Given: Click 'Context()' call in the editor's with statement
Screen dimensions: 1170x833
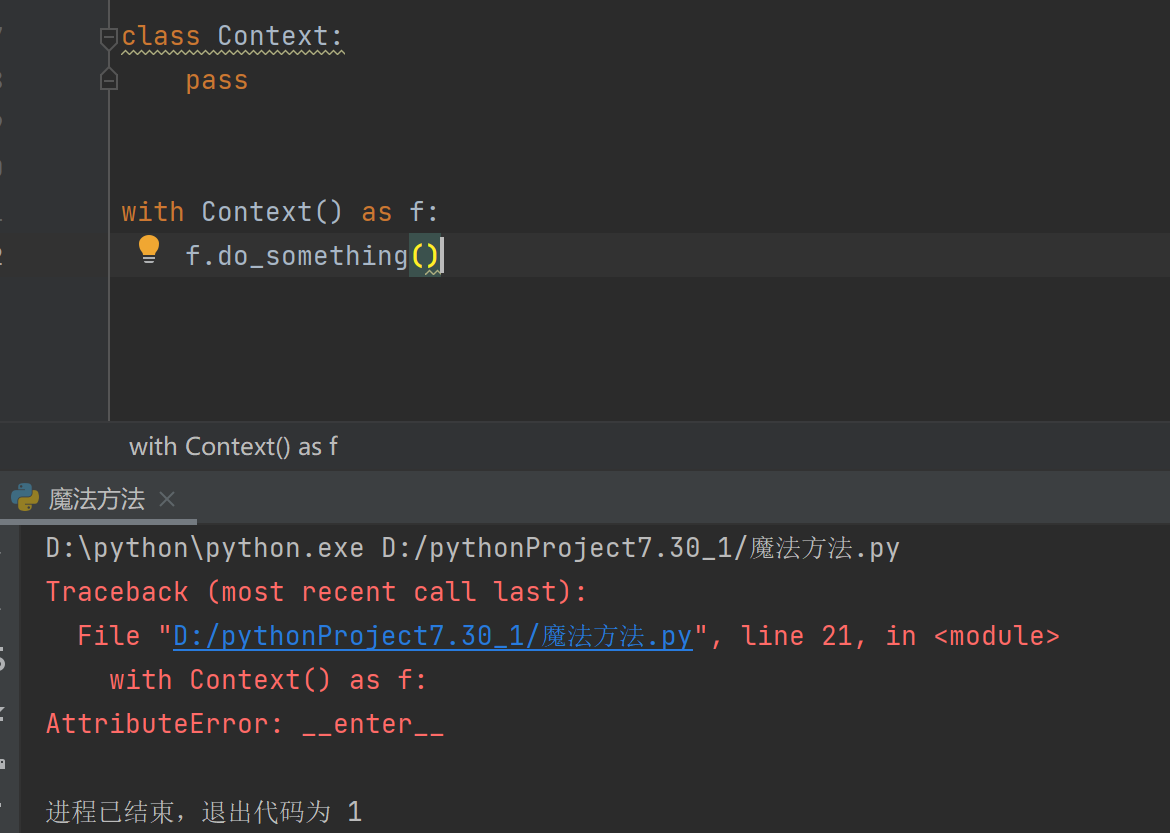Looking at the screenshot, I should (x=272, y=212).
